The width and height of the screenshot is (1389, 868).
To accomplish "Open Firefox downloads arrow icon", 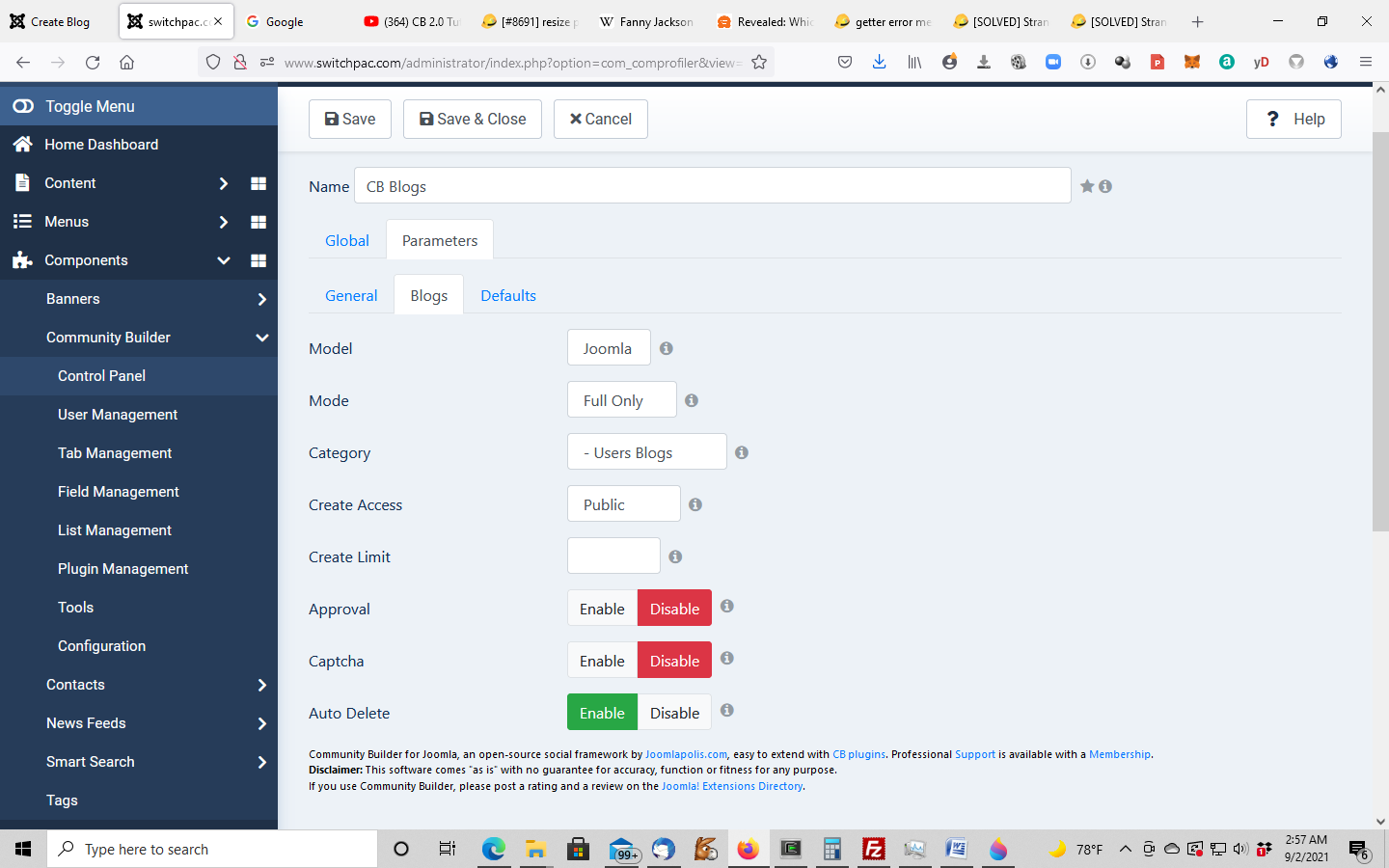I will pyautogui.click(x=879, y=63).
